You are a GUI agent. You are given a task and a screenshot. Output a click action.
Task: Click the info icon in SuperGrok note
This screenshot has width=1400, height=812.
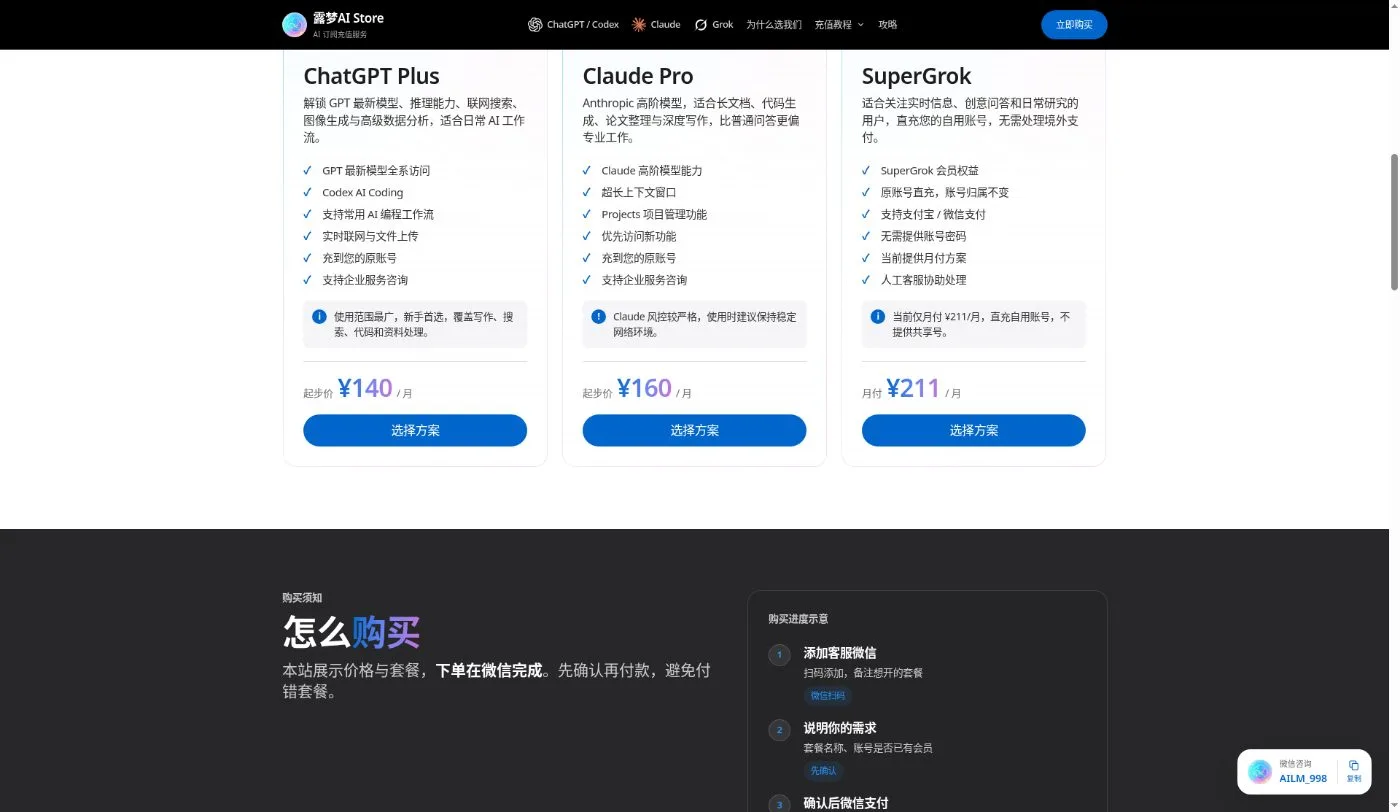877,317
